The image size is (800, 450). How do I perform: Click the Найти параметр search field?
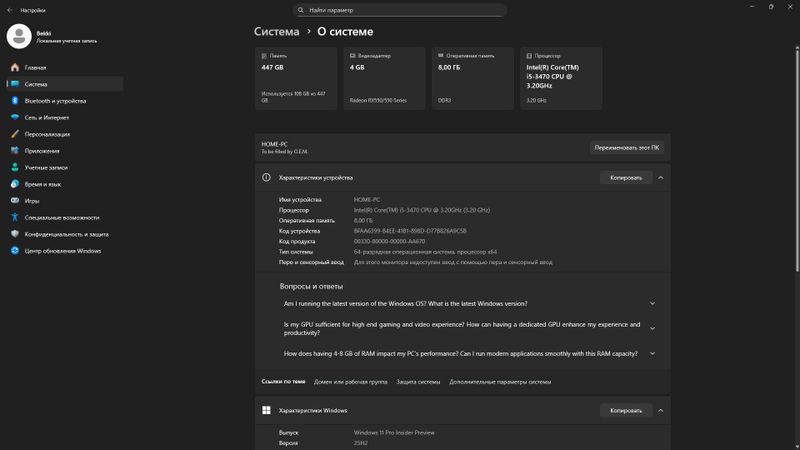[400, 10]
